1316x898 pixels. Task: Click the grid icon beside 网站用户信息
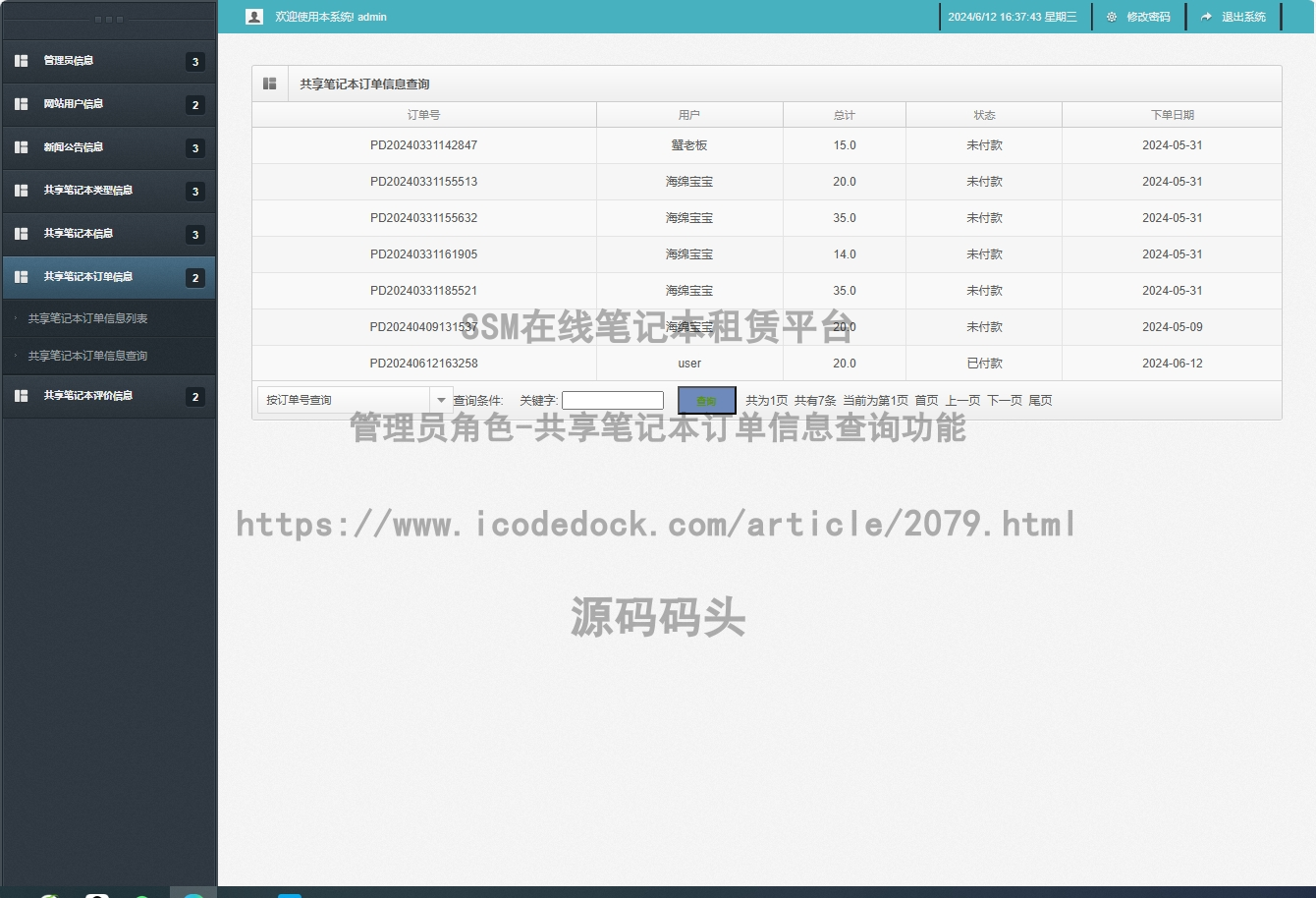pyautogui.click(x=21, y=104)
